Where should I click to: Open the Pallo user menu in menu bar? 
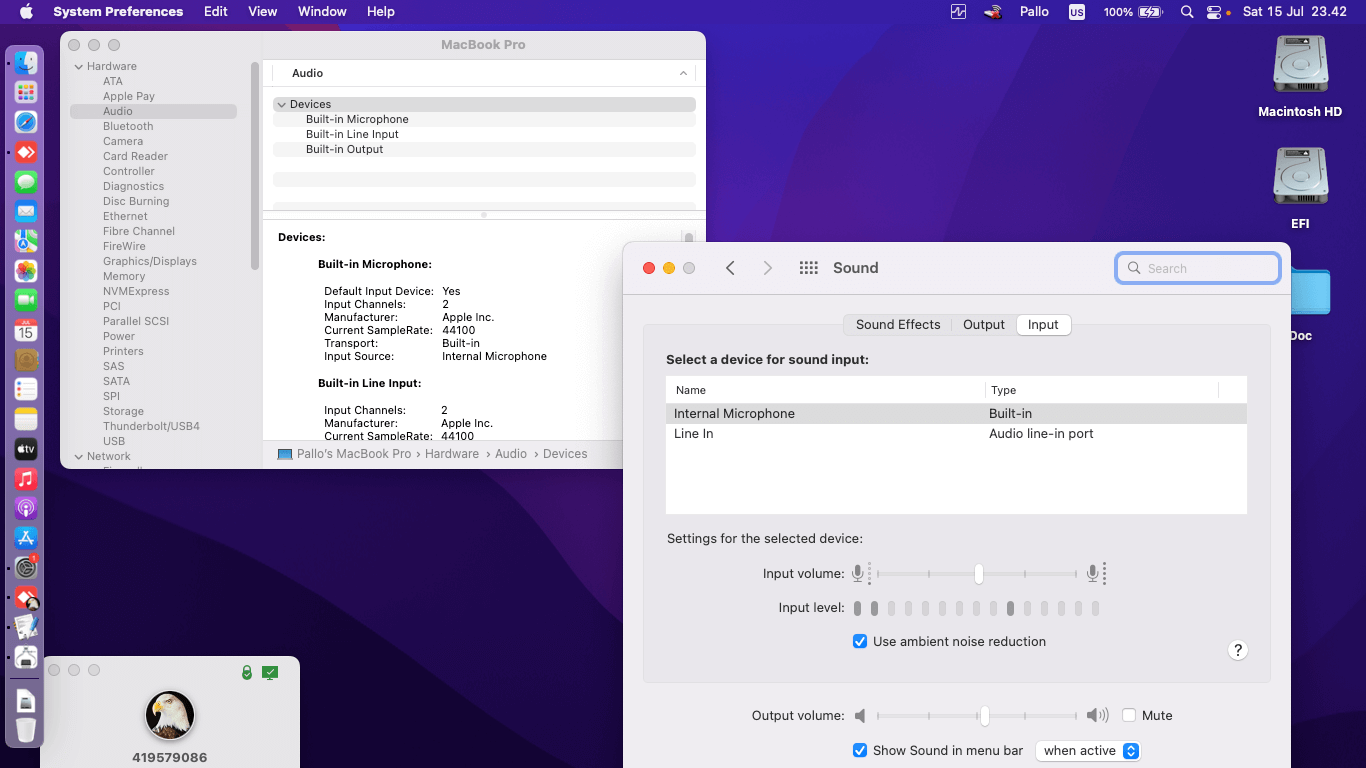(x=1035, y=12)
